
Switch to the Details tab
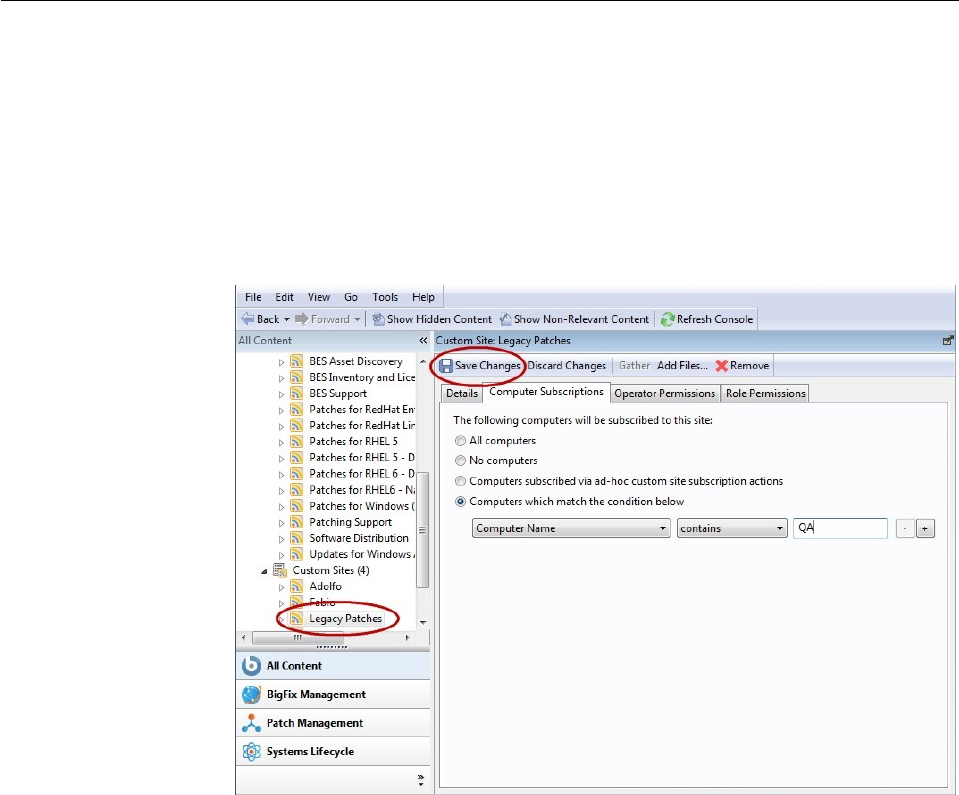(x=462, y=393)
